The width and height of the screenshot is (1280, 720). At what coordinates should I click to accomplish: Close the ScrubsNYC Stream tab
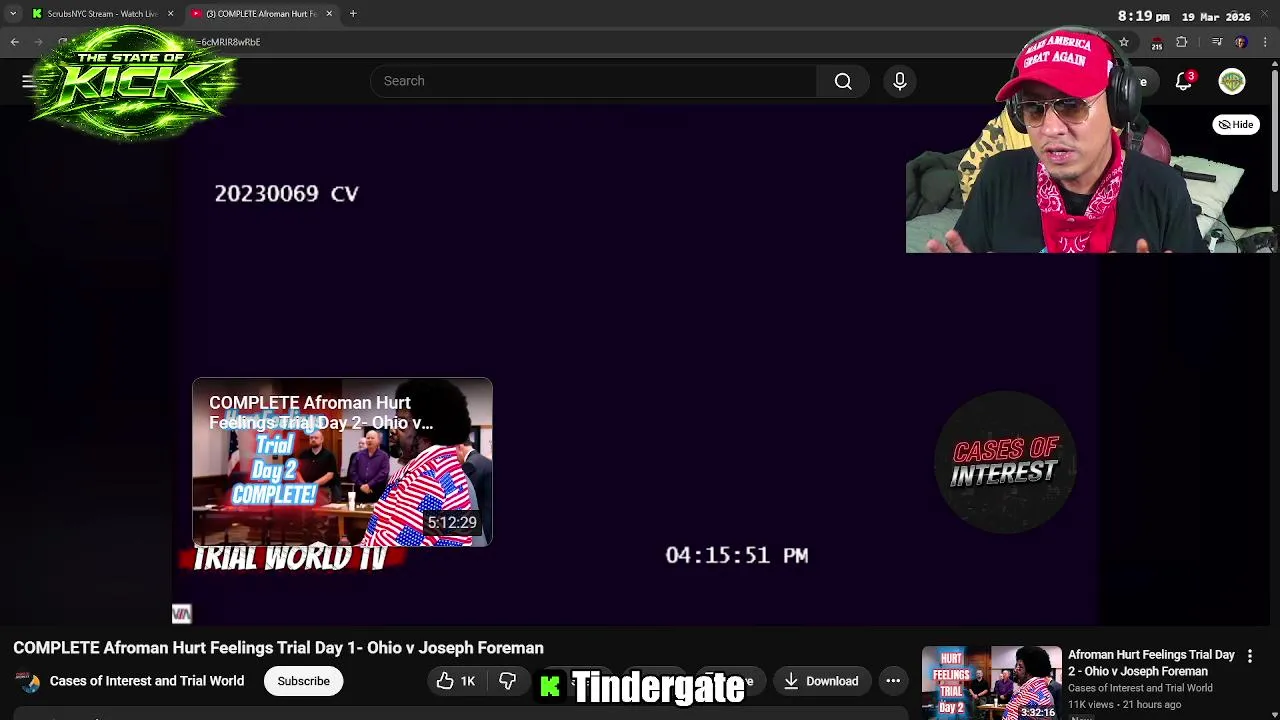point(170,14)
